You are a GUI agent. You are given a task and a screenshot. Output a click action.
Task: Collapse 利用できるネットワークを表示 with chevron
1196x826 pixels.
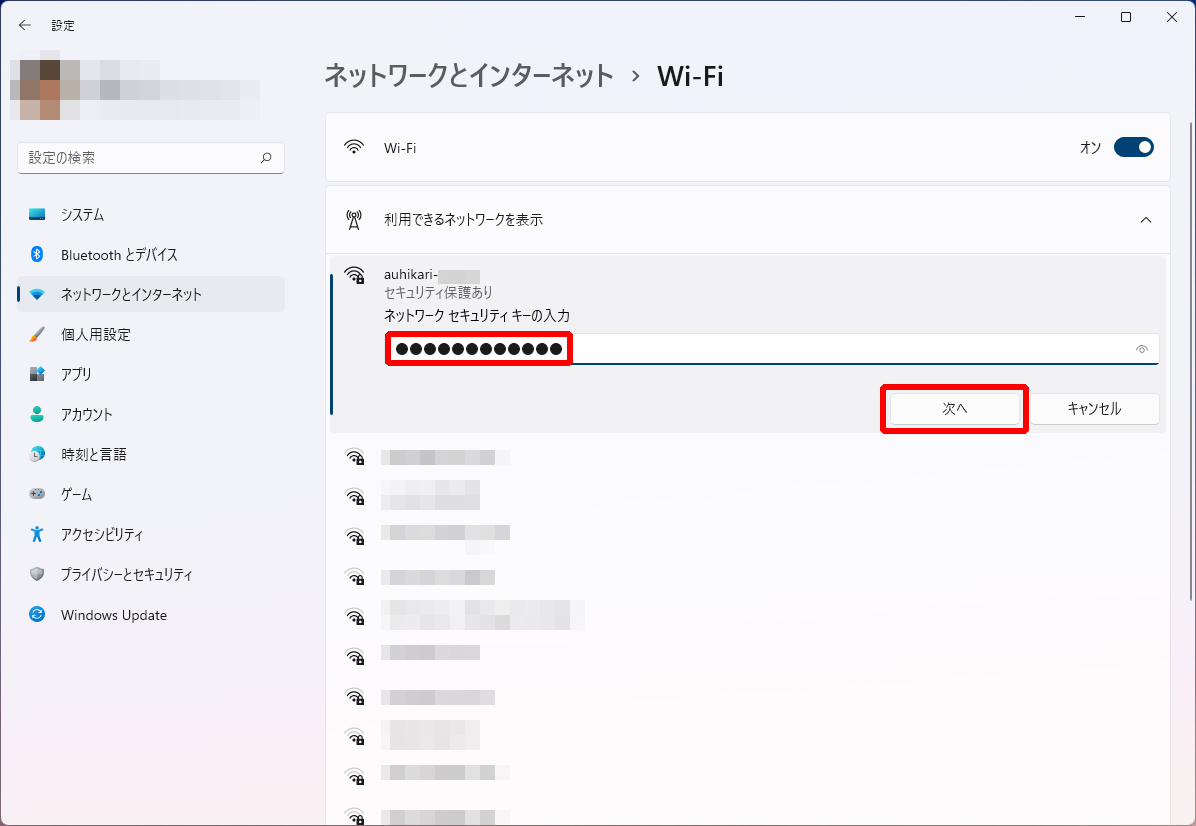(1146, 220)
